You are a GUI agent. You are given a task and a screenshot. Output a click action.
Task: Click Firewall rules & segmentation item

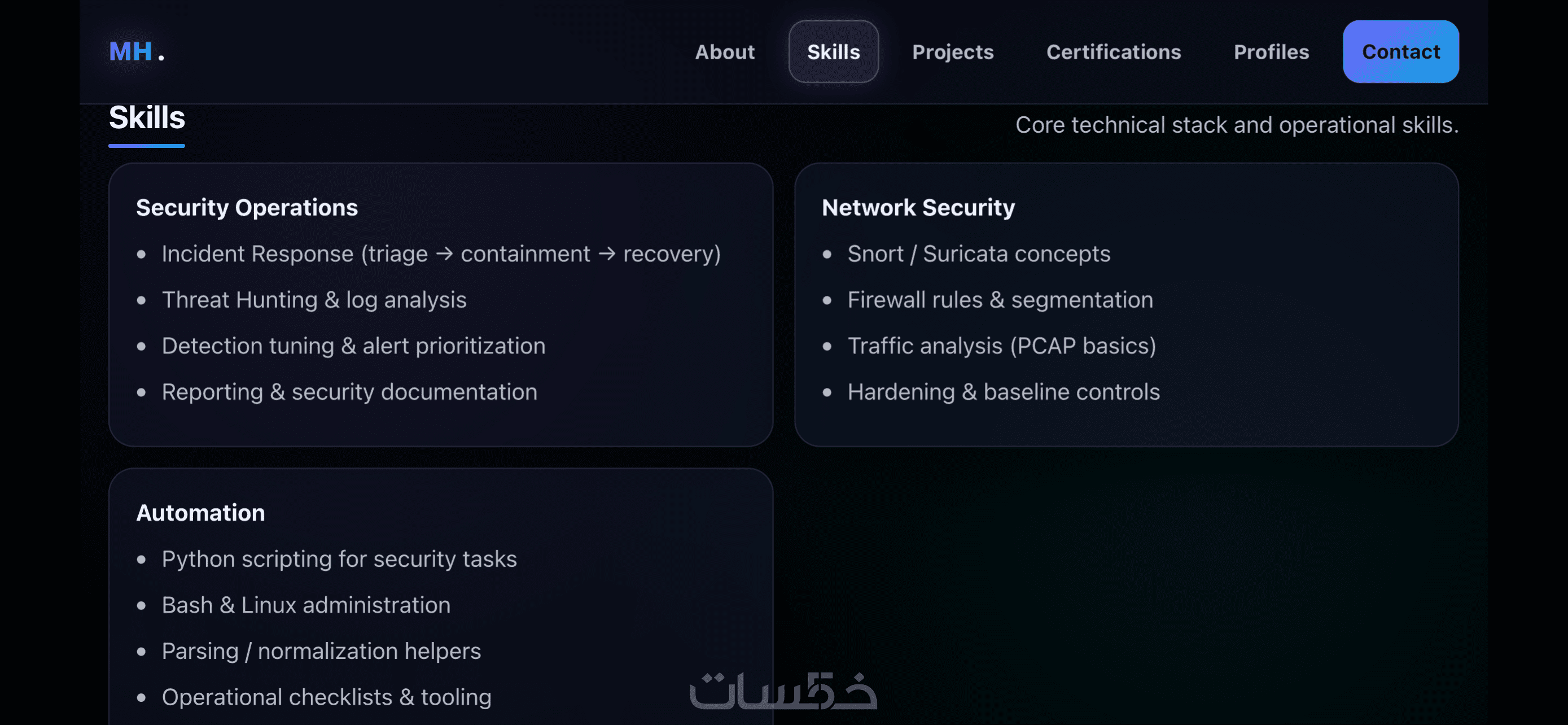click(1000, 300)
